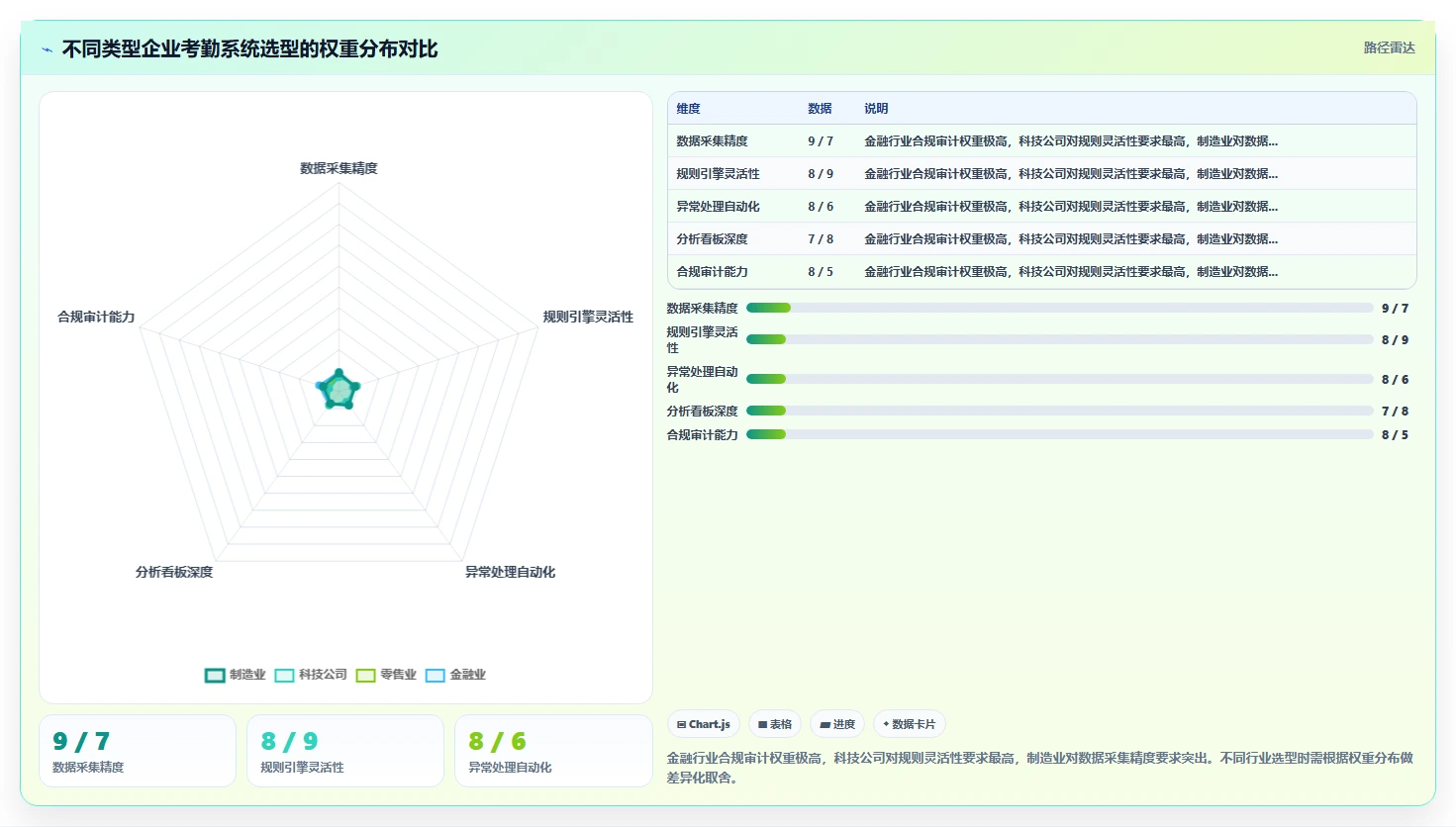1456x827 pixels.
Task: Toggle the 科技公司 legend series
Action: click(310, 675)
